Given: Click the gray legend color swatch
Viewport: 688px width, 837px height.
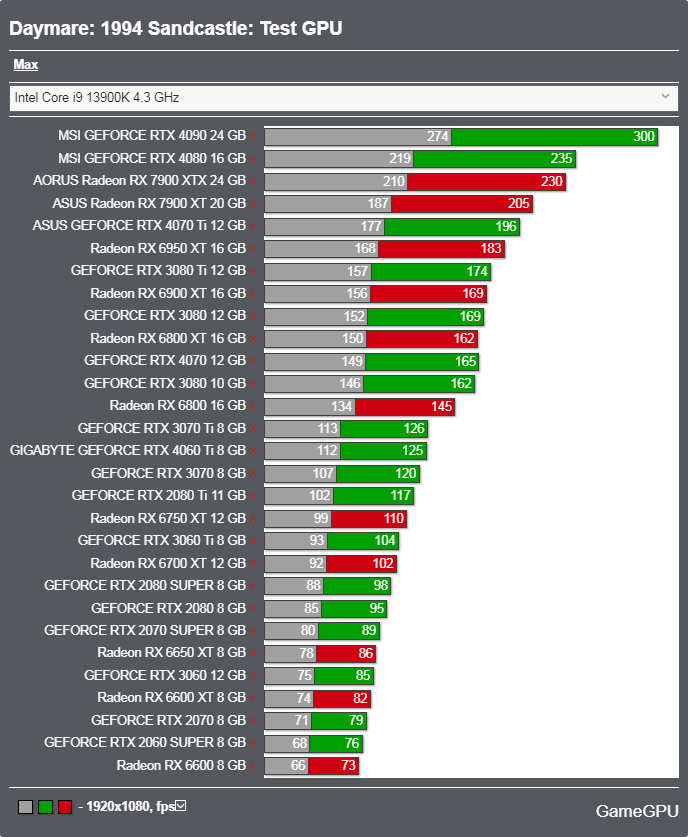Looking at the screenshot, I should pyautogui.click(x=26, y=807).
